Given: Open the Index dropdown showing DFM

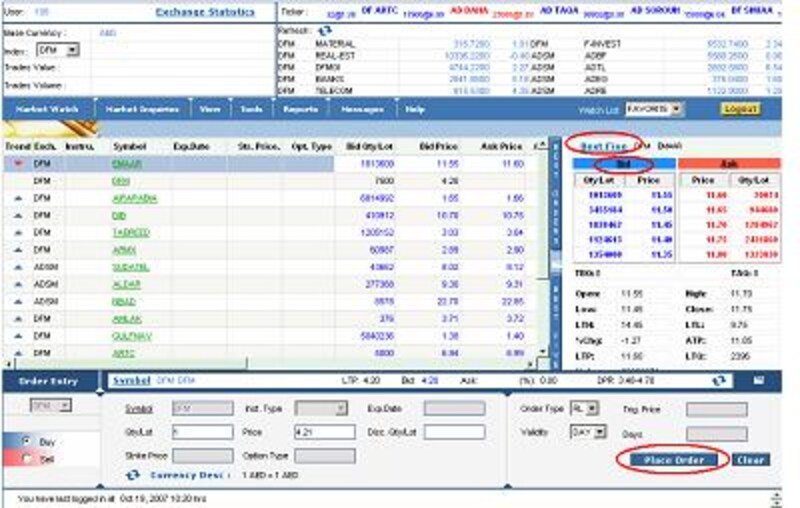Looking at the screenshot, I should (x=58, y=49).
